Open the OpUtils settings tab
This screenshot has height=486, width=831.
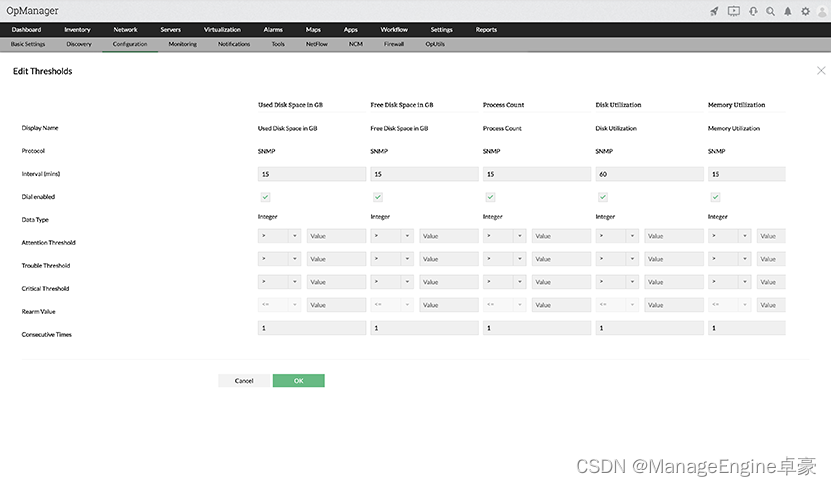pos(435,44)
